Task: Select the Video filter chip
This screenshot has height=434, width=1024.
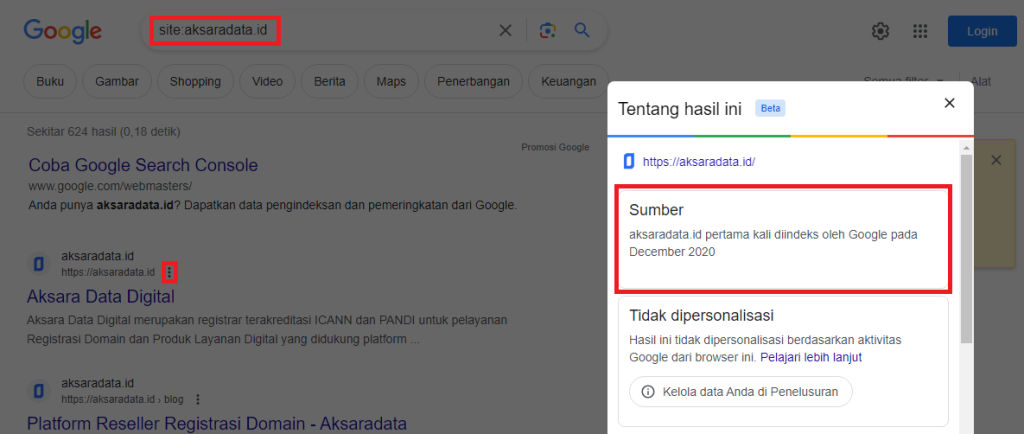Action: [267, 82]
